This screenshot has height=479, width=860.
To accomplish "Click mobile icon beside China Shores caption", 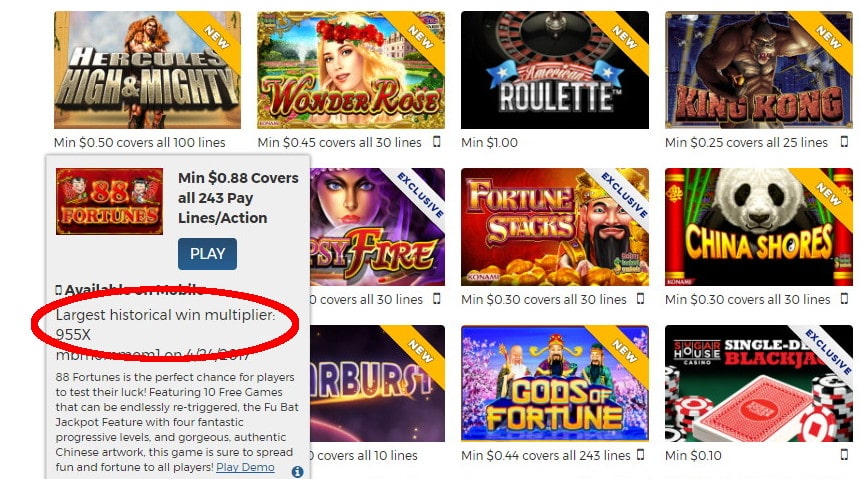I will pyautogui.click(x=844, y=299).
